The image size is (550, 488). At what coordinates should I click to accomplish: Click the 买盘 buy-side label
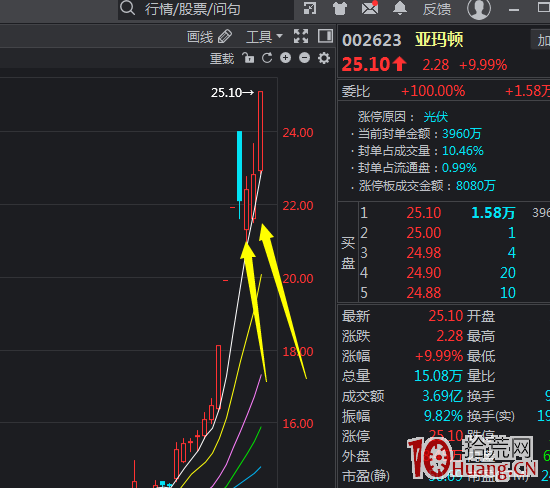pyautogui.click(x=348, y=253)
